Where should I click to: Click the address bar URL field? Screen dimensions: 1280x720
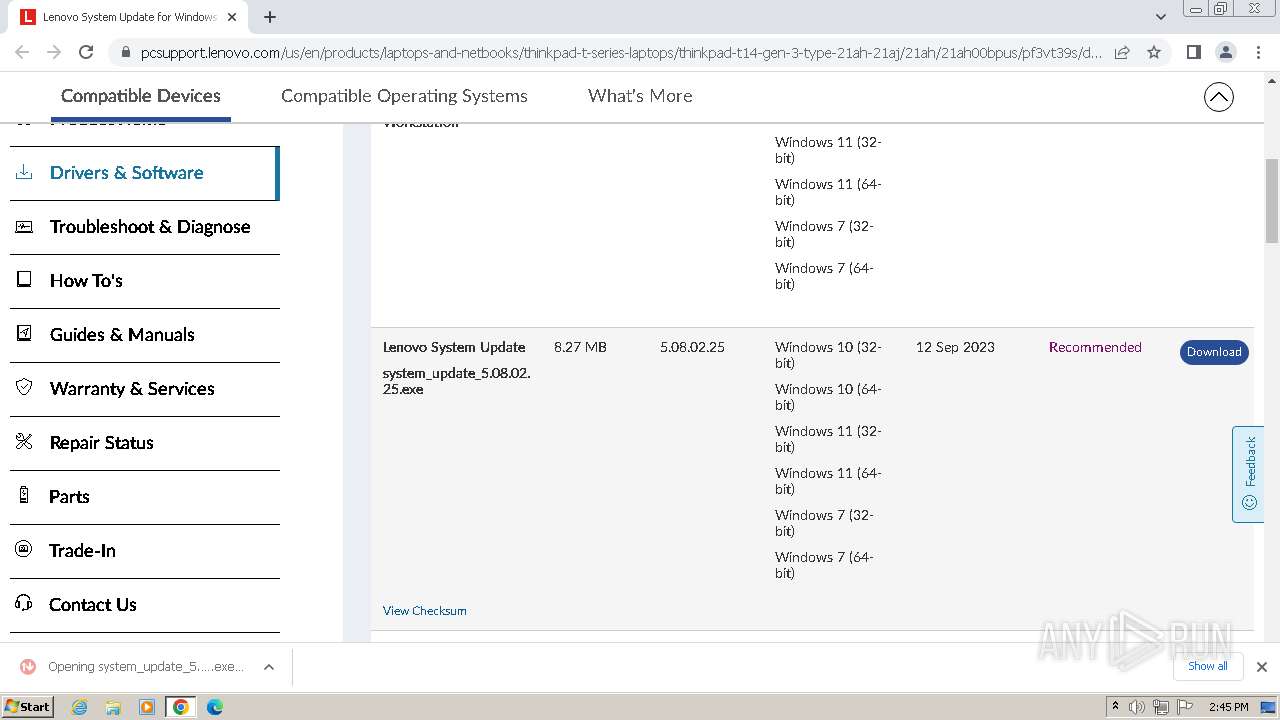[x=621, y=53]
